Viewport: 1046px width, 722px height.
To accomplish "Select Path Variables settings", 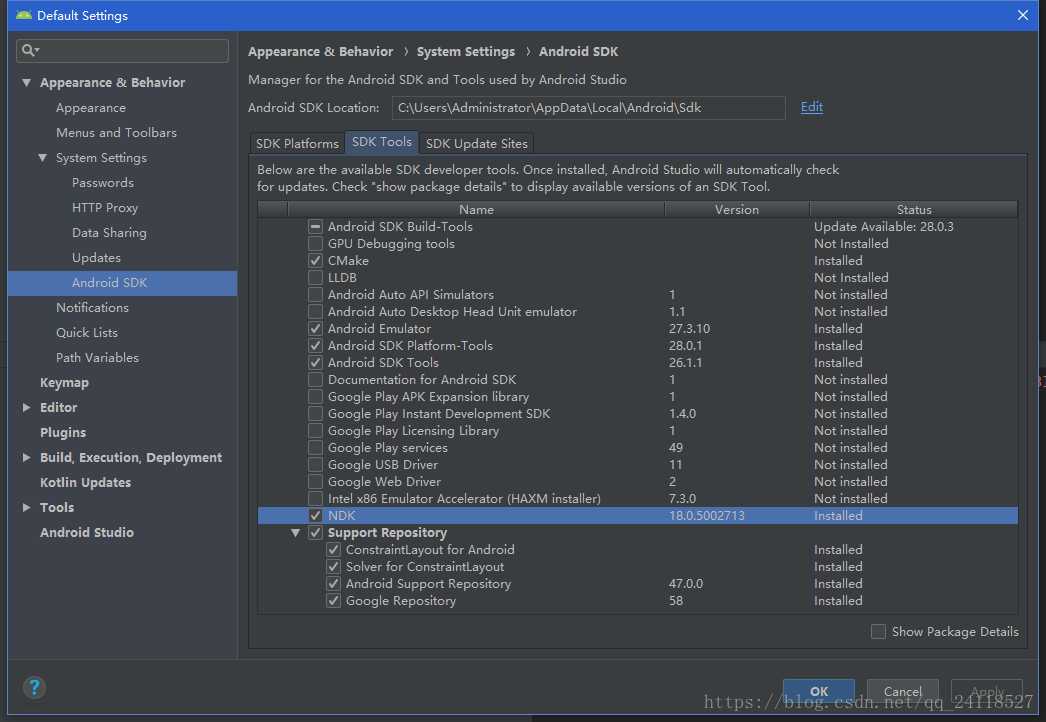I will click(97, 358).
